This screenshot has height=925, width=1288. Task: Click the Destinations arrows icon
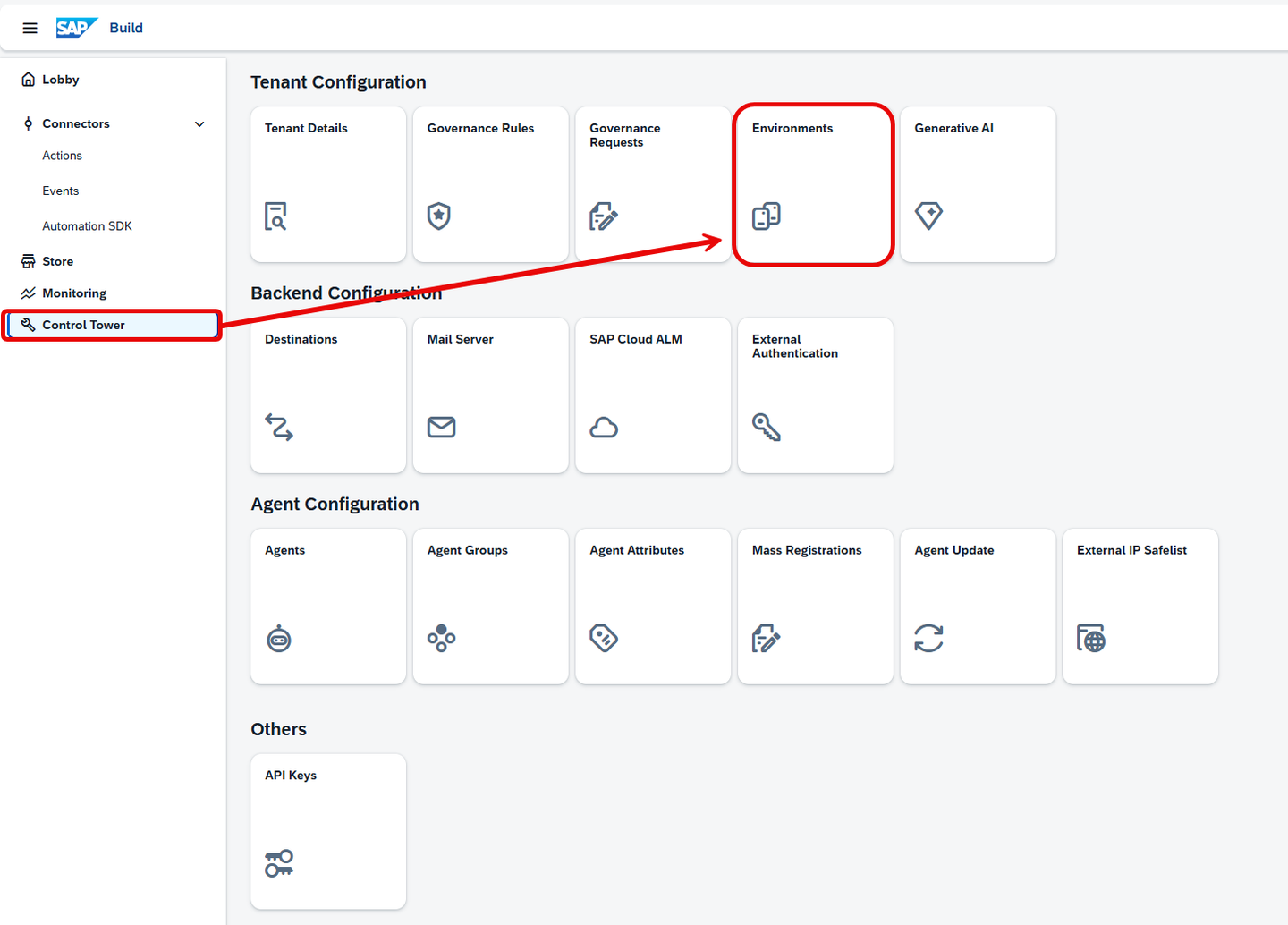tap(279, 428)
